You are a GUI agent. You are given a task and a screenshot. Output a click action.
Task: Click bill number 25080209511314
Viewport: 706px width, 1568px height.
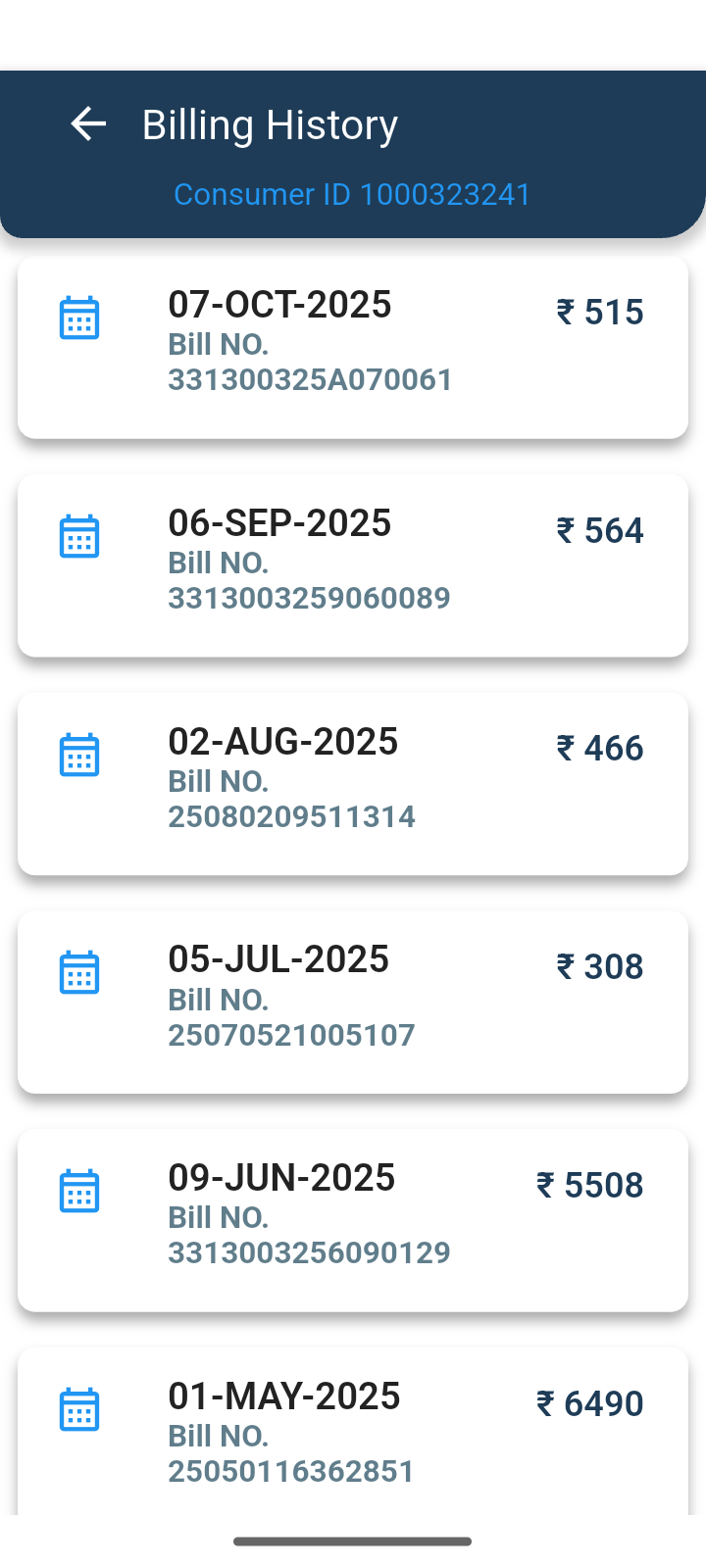pos(291,816)
